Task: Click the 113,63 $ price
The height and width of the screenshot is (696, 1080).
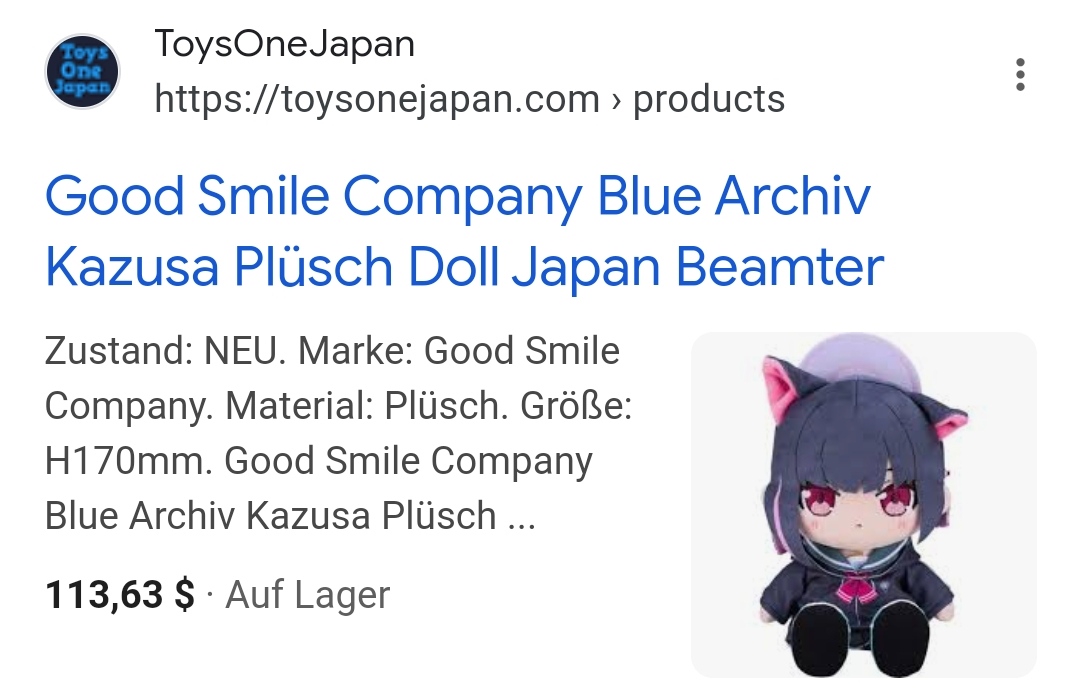Action: click(120, 594)
